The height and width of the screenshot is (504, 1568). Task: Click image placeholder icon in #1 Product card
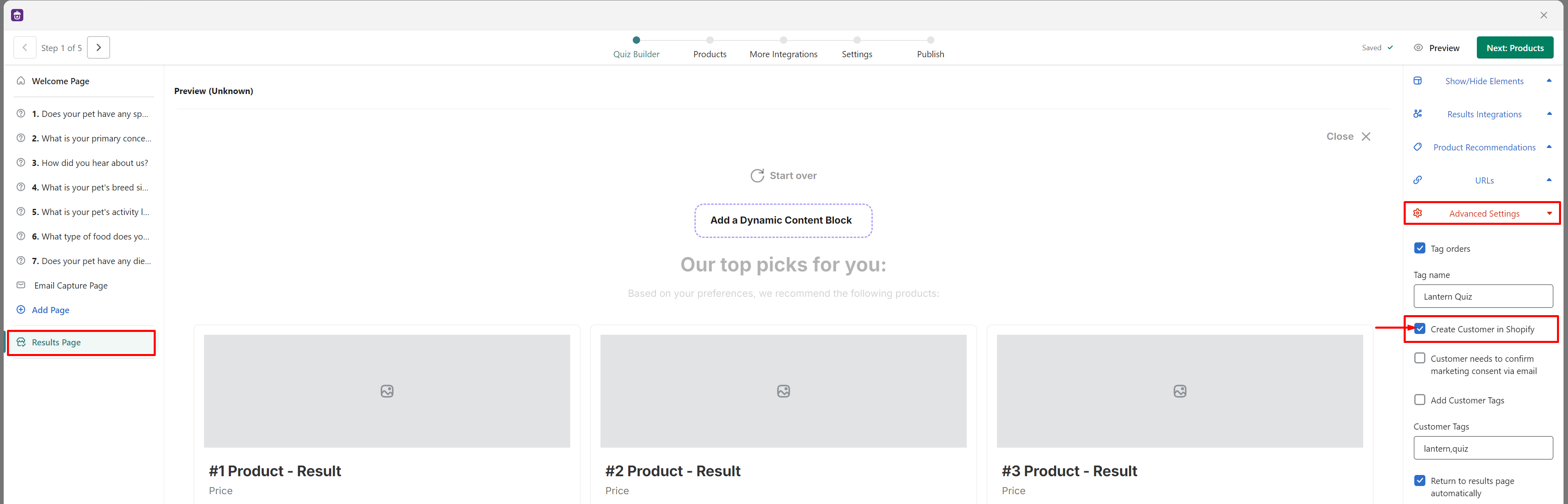click(x=387, y=392)
